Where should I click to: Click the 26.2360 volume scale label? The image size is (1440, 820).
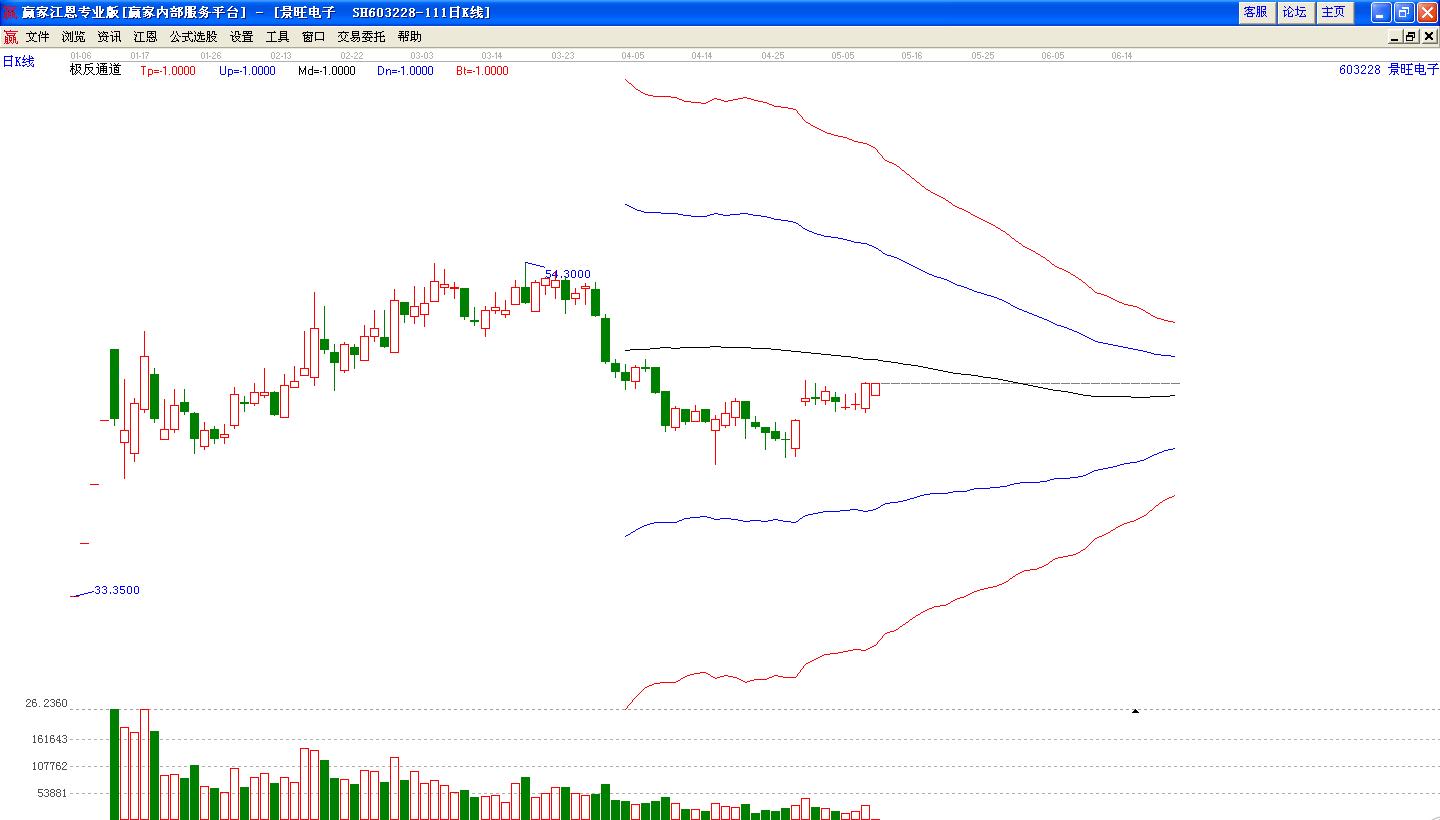click(x=47, y=703)
